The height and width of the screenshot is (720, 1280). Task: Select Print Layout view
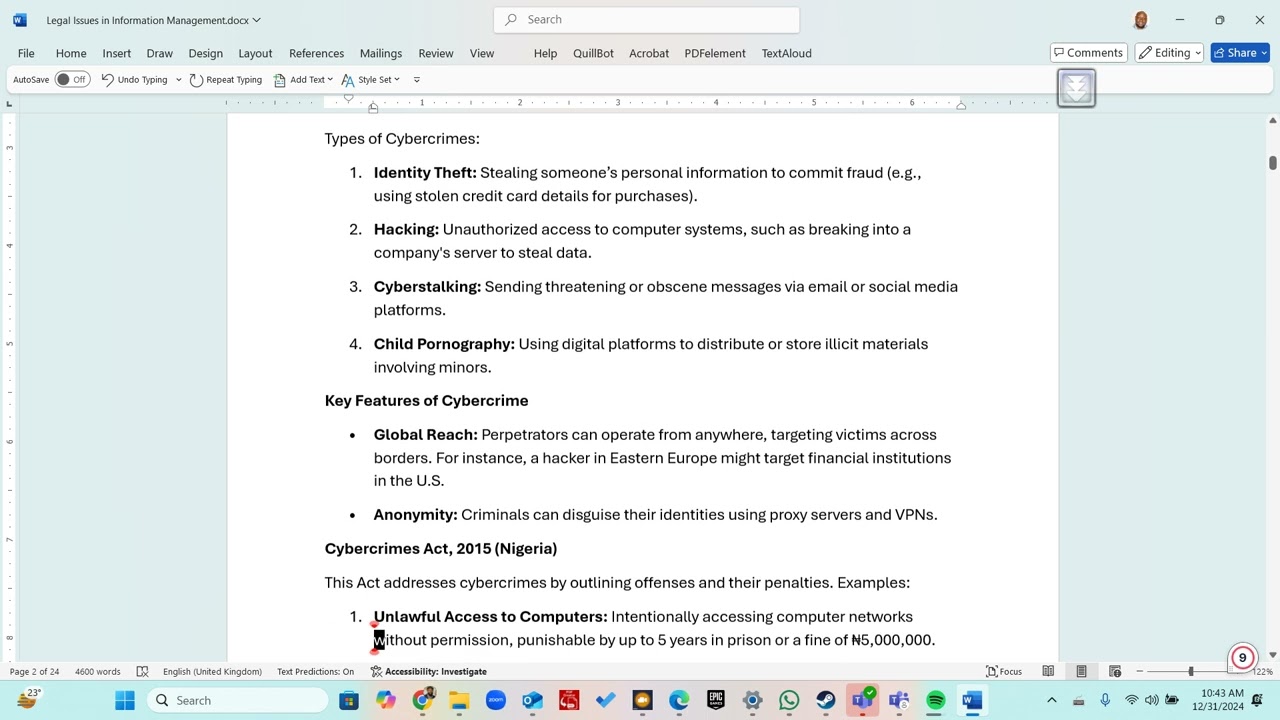[1081, 671]
